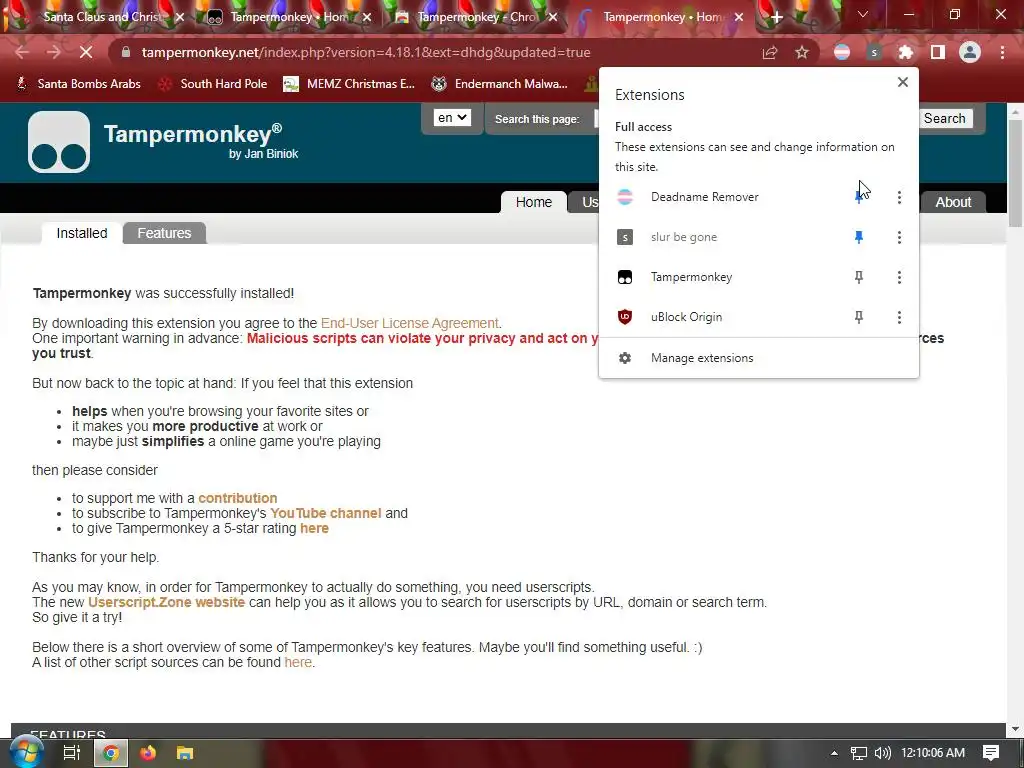Unpin slur be gone from toolbar
Screen dimensions: 1024x768
pos(859,237)
